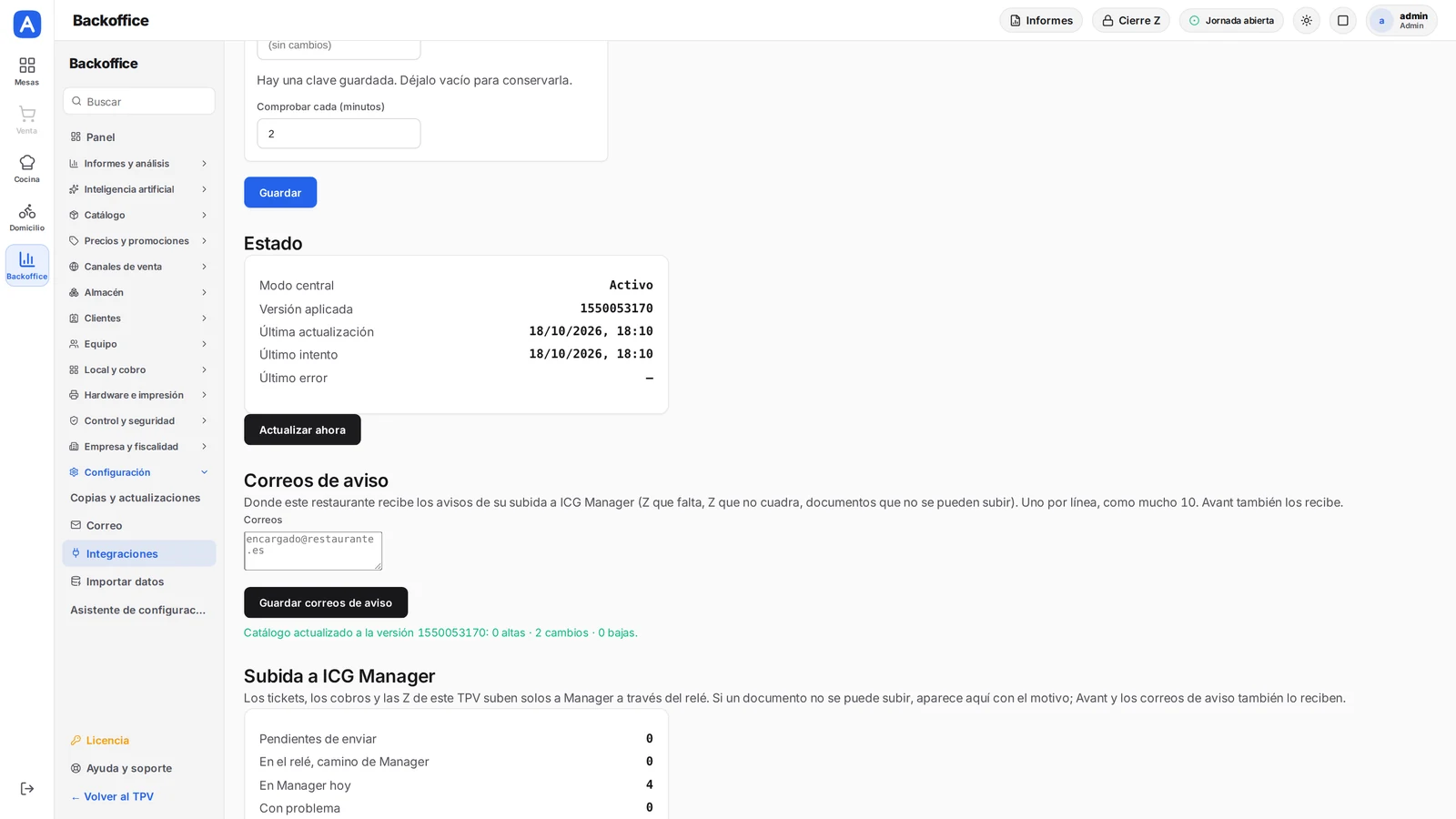Screen dimensions: 1456x819
Task: Collapse the Configuración menu
Action: 139,472
